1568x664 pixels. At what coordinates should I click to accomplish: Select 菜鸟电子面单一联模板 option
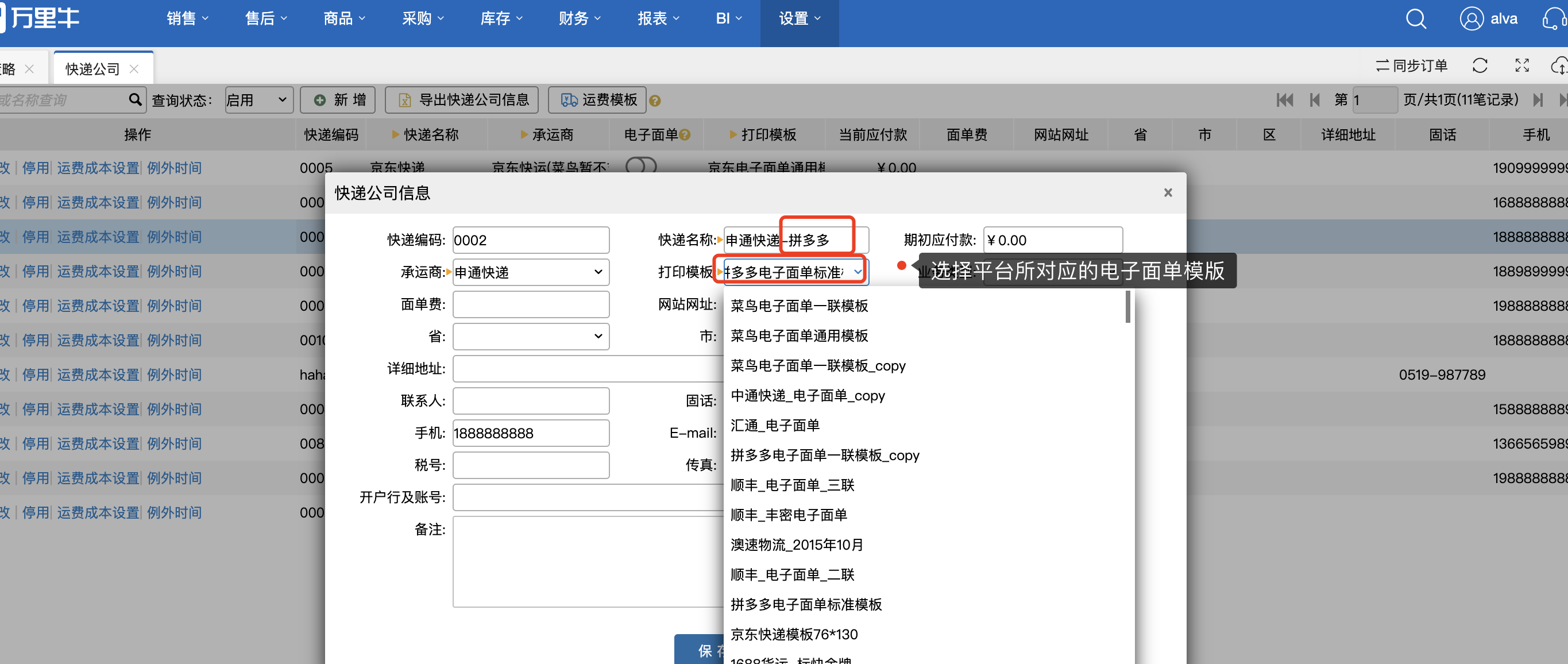point(799,306)
